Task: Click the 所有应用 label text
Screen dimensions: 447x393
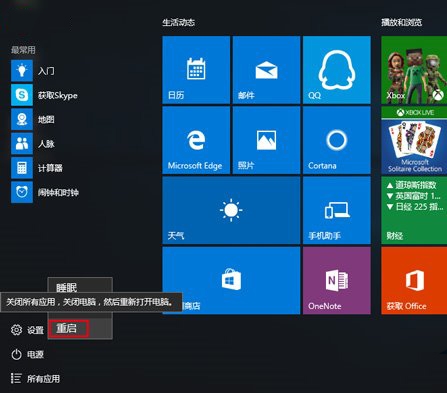Action: coord(44,379)
